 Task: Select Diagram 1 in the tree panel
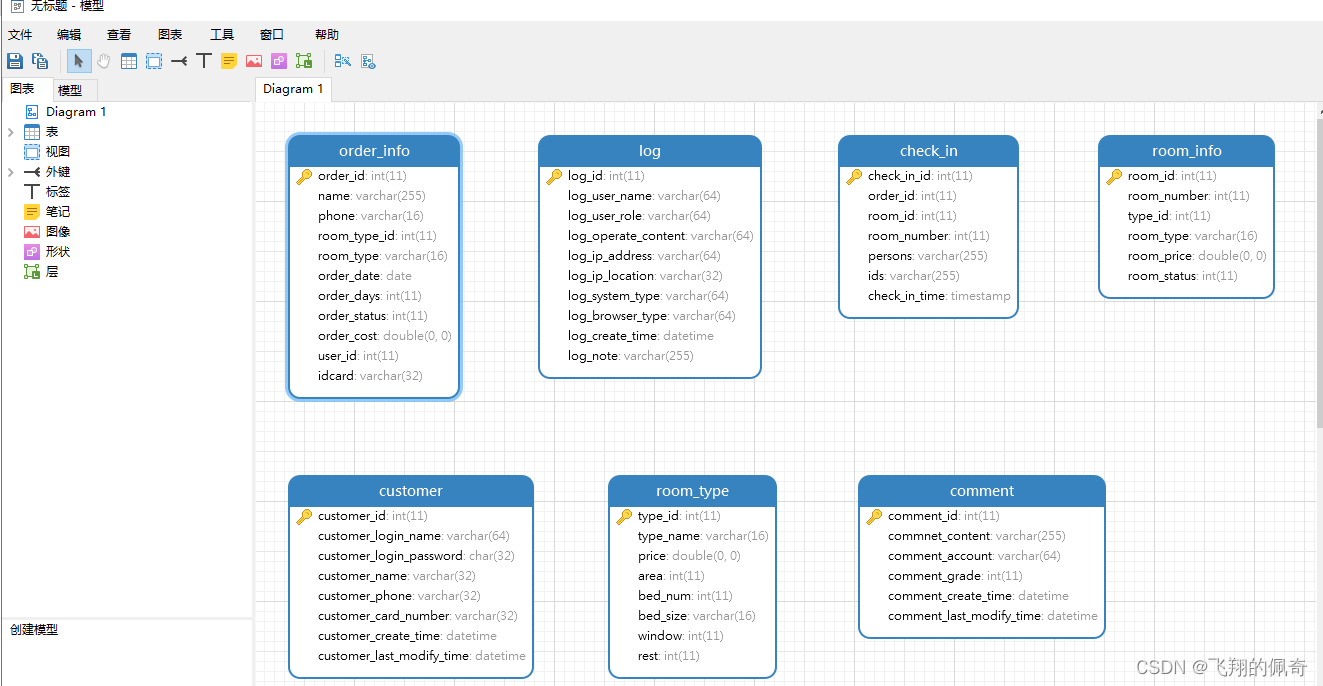pyautogui.click(x=75, y=112)
